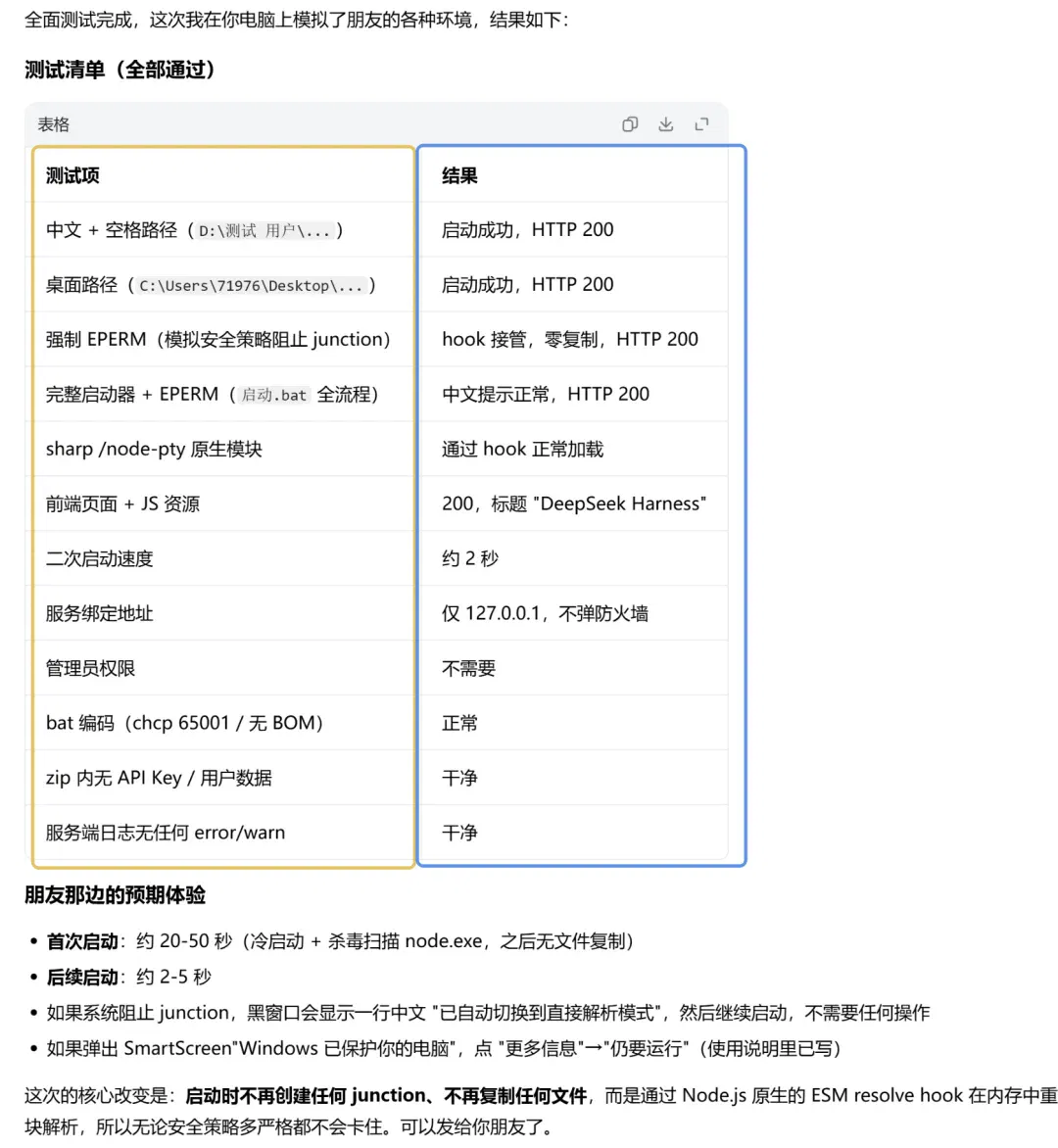Click the result '仅 127.0.0.1, 不弹防火墙'
The width and height of the screenshot is (1058, 1148).
tap(546, 613)
